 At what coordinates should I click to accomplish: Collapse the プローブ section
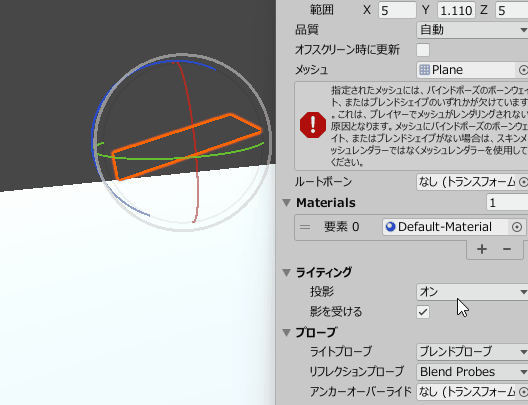(287, 333)
